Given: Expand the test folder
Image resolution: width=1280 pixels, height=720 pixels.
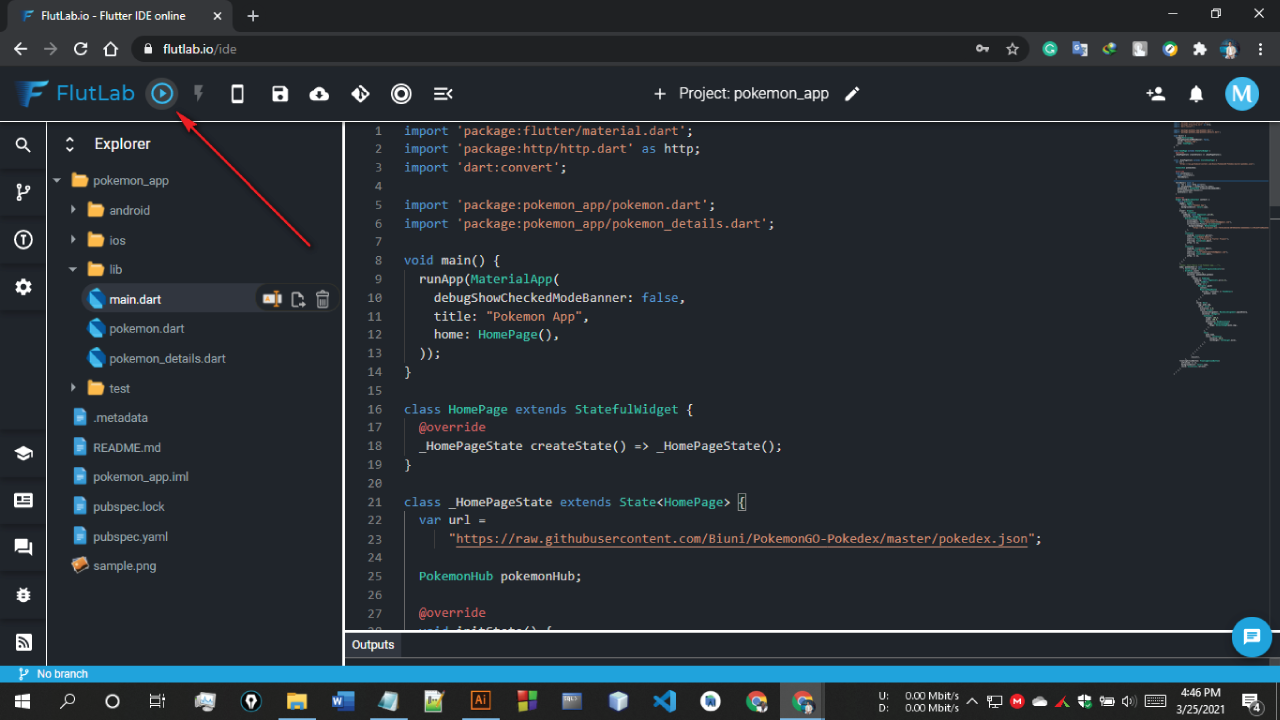Looking at the screenshot, I should point(72,388).
